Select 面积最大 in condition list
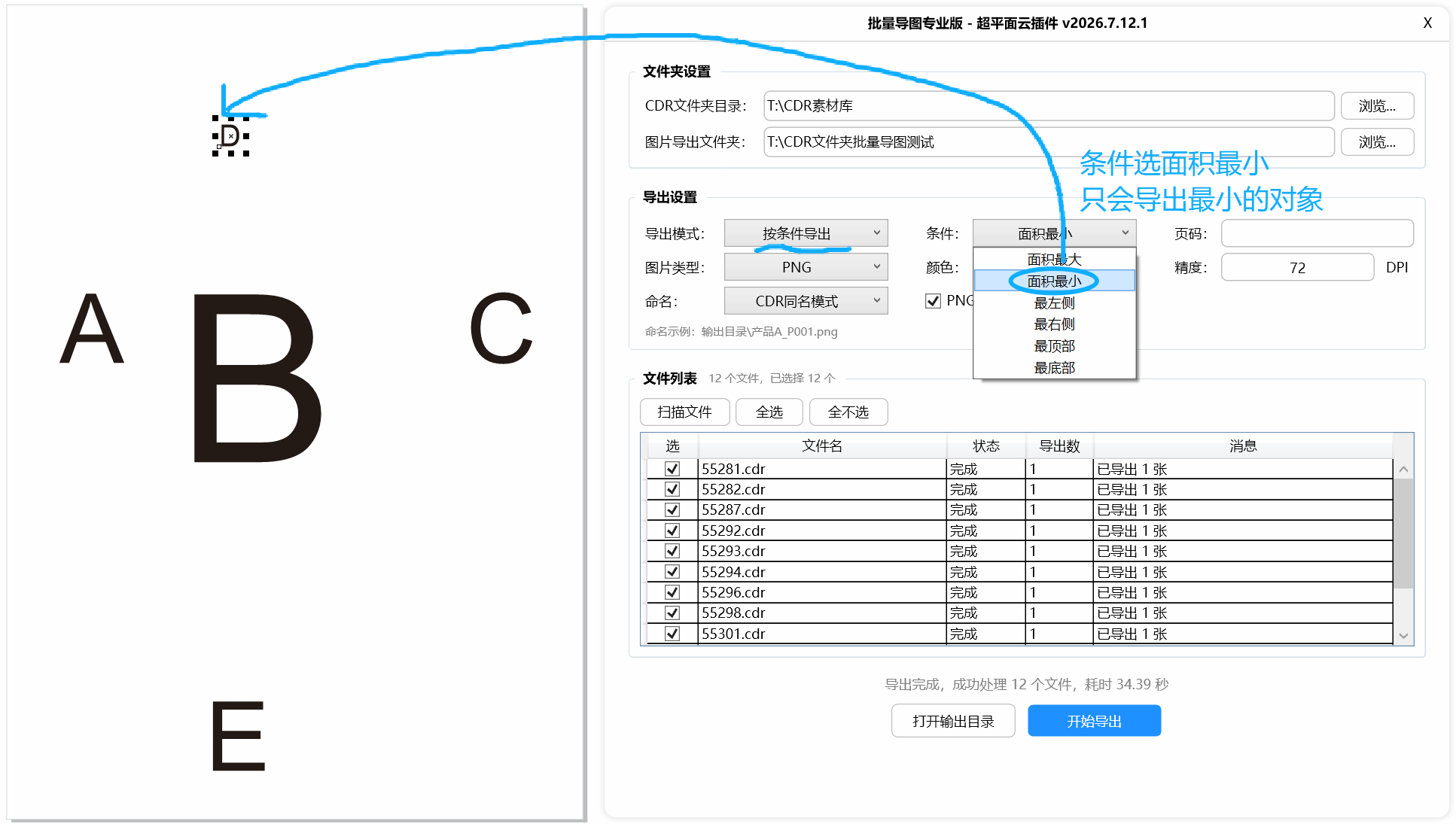The height and width of the screenshot is (824, 1456). click(1054, 260)
